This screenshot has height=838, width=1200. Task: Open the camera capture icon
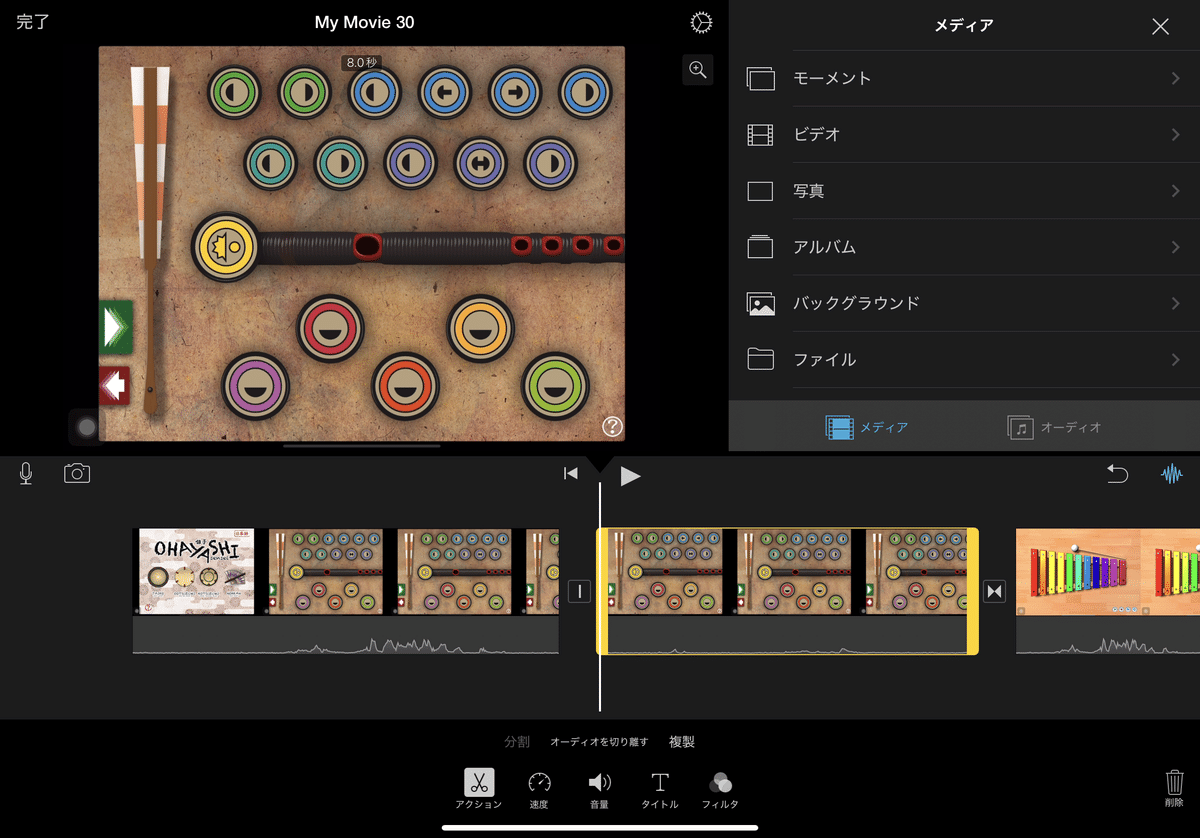click(77, 474)
